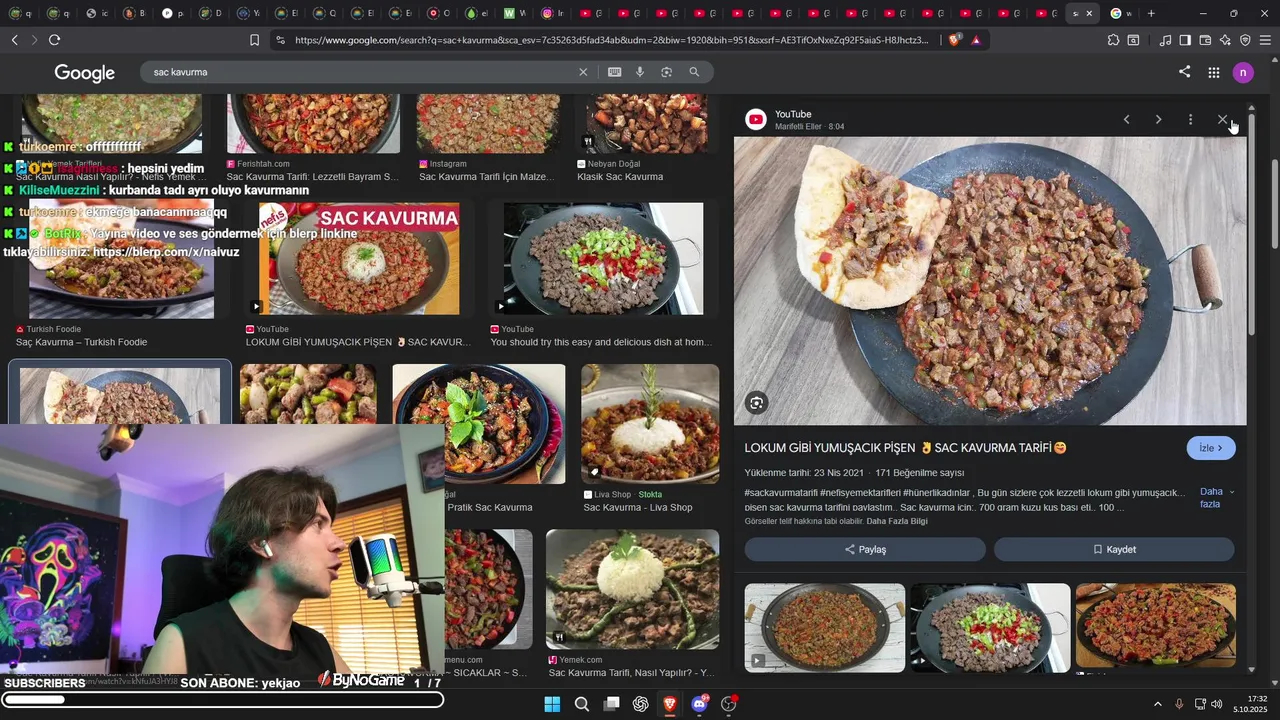
Task: Open the middle related image with green peppers
Action: (x=990, y=628)
